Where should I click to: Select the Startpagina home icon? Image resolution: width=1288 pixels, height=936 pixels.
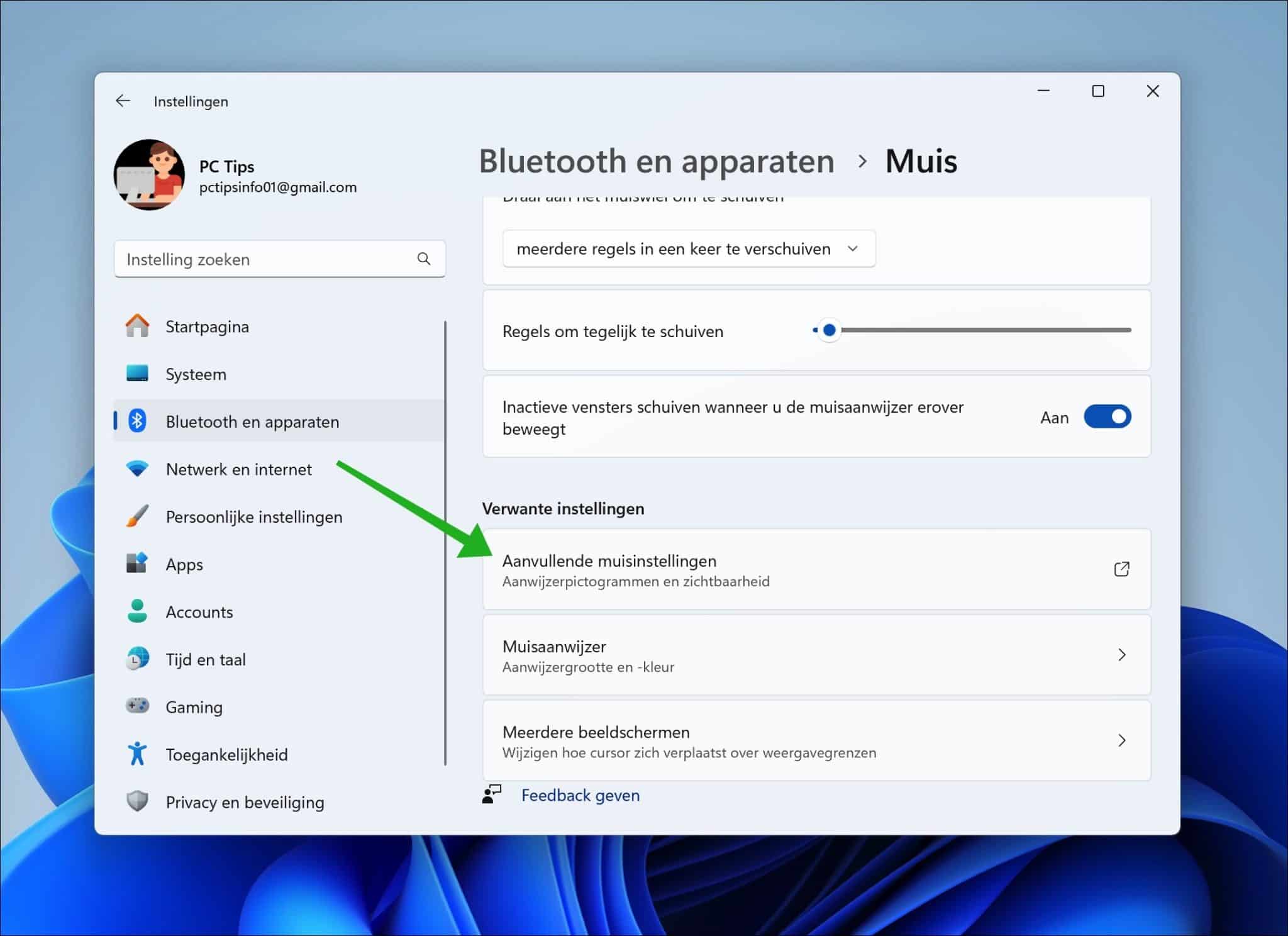click(136, 326)
